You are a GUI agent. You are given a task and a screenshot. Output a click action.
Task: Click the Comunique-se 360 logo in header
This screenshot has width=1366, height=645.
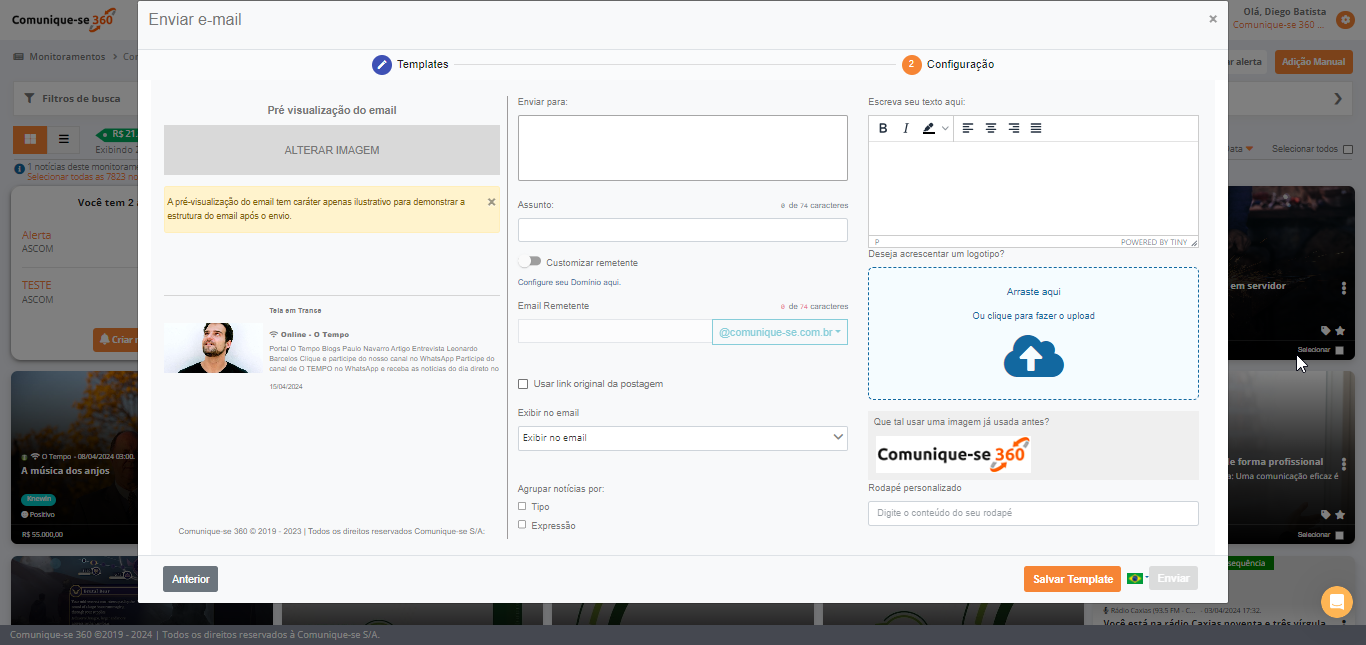(64, 19)
